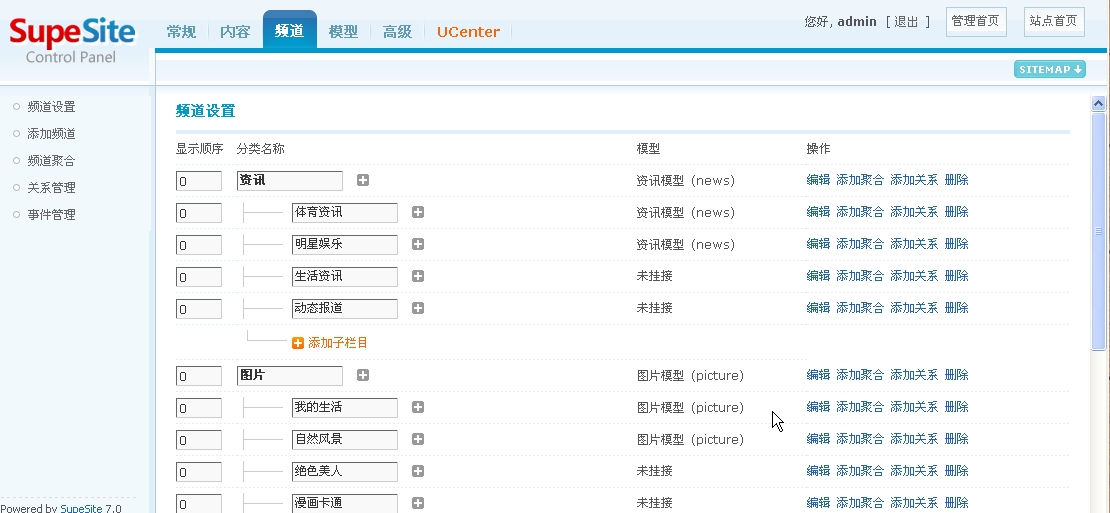Click the plus icon beside 绝色美人
The height and width of the screenshot is (513, 1110).
tap(418, 471)
